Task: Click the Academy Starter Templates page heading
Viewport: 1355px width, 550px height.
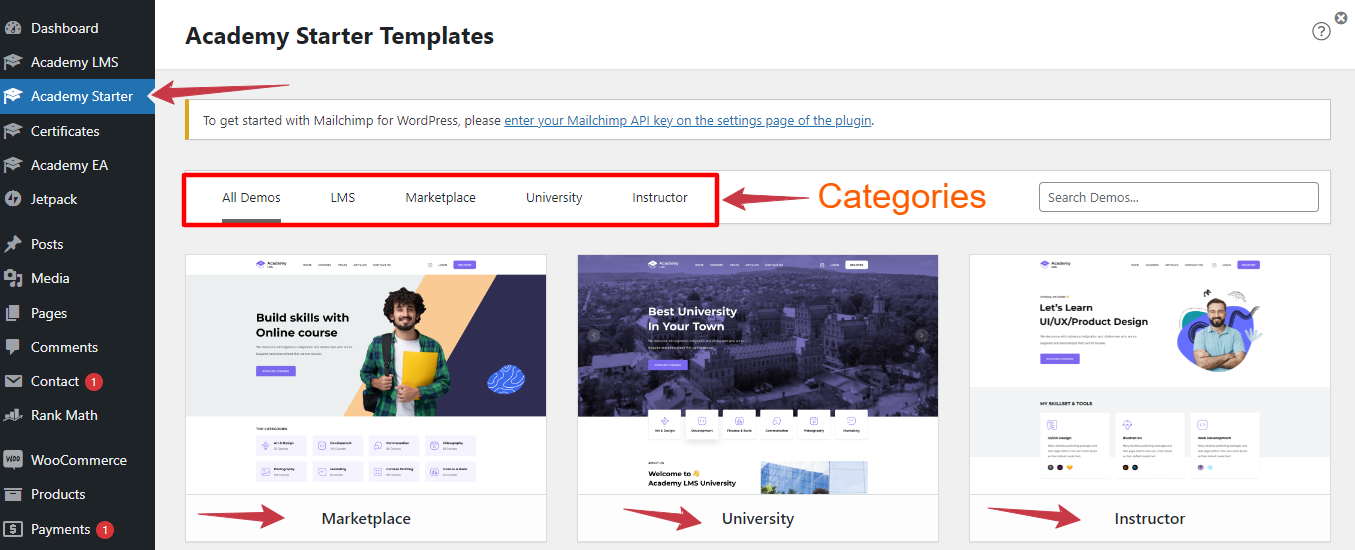Action: click(340, 36)
